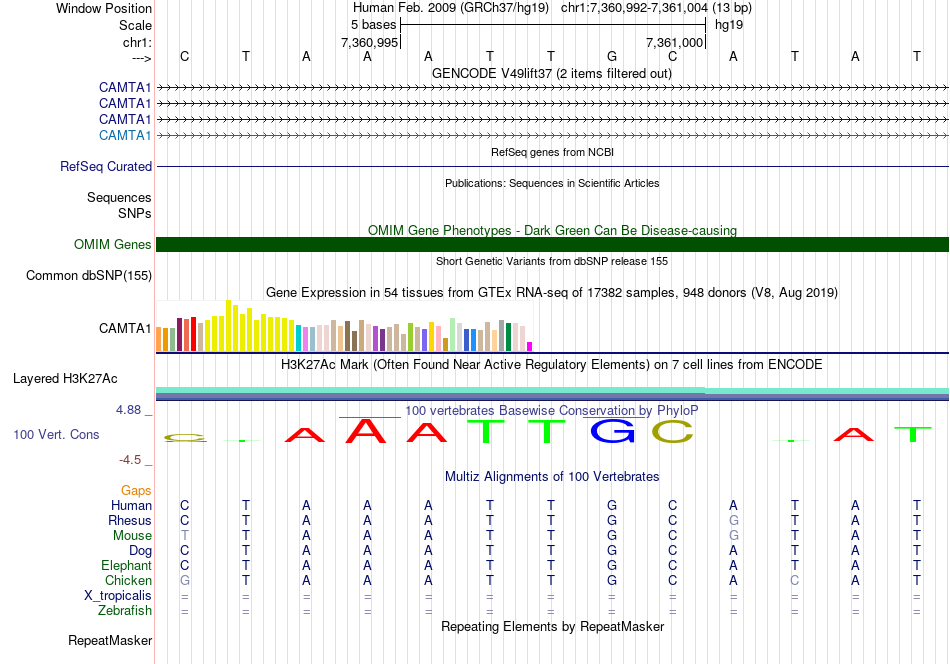Click the -4.5 lower PhyloP scale value
Viewport: 950px width, 664px height.
coord(130,460)
